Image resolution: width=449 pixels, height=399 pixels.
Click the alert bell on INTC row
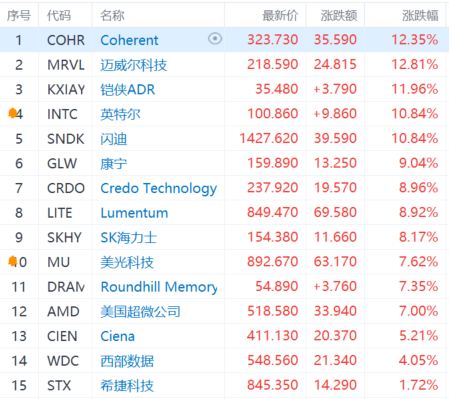[12, 113]
